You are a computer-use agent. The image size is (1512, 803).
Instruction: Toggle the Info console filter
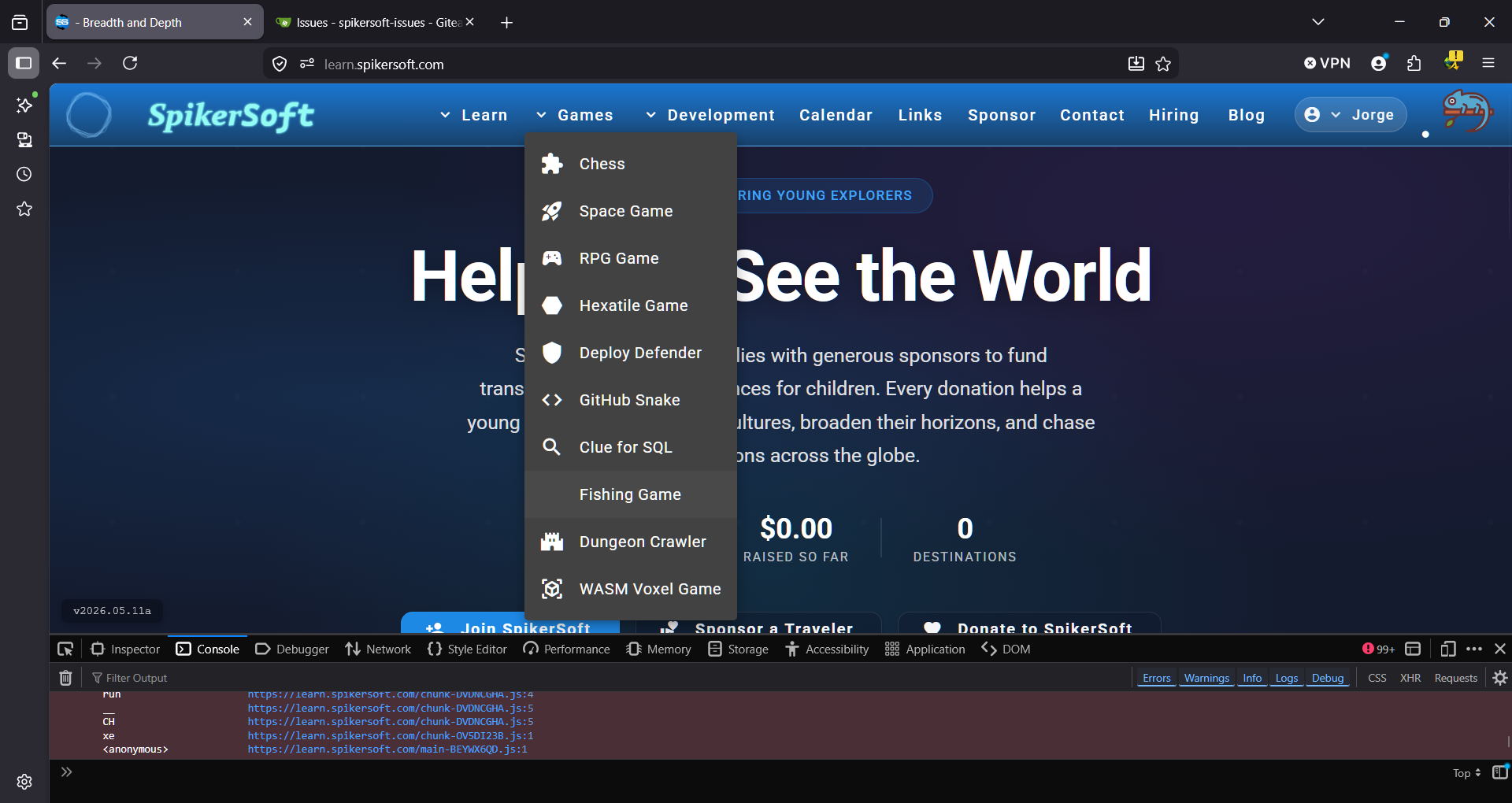[1252, 678]
